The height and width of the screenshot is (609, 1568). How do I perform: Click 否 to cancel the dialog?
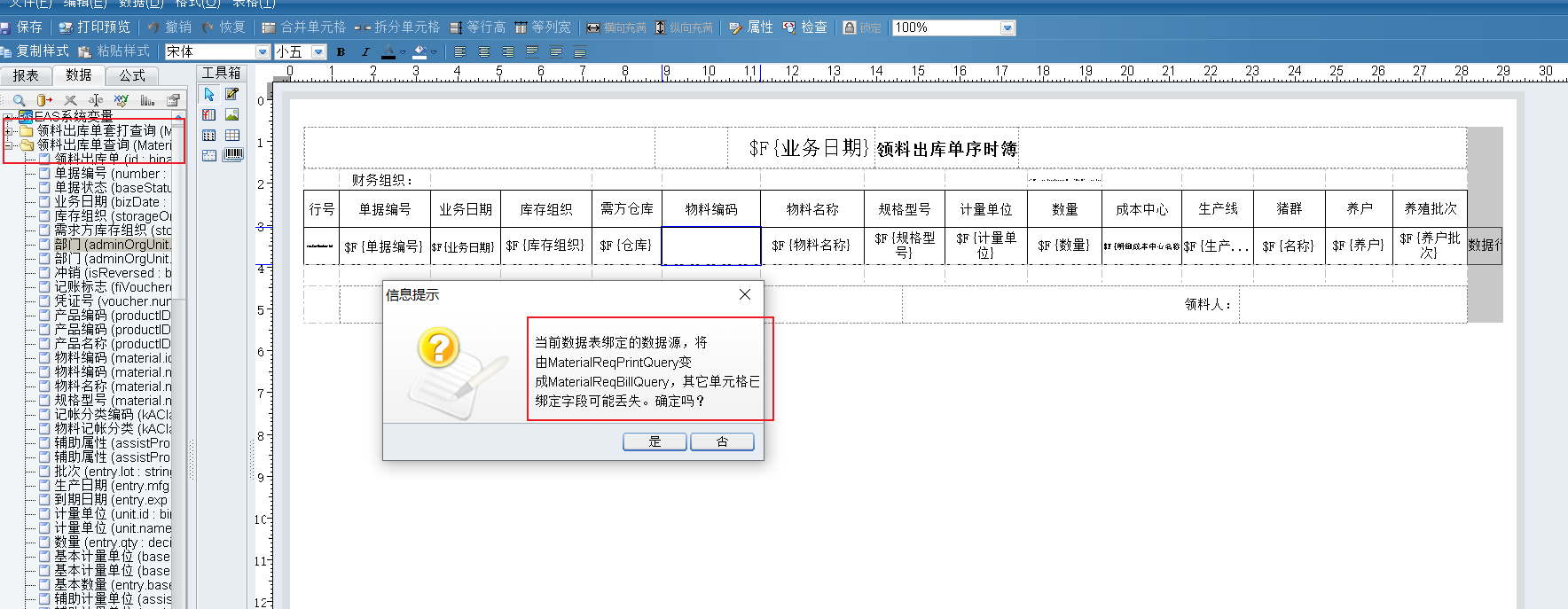coord(722,441)
